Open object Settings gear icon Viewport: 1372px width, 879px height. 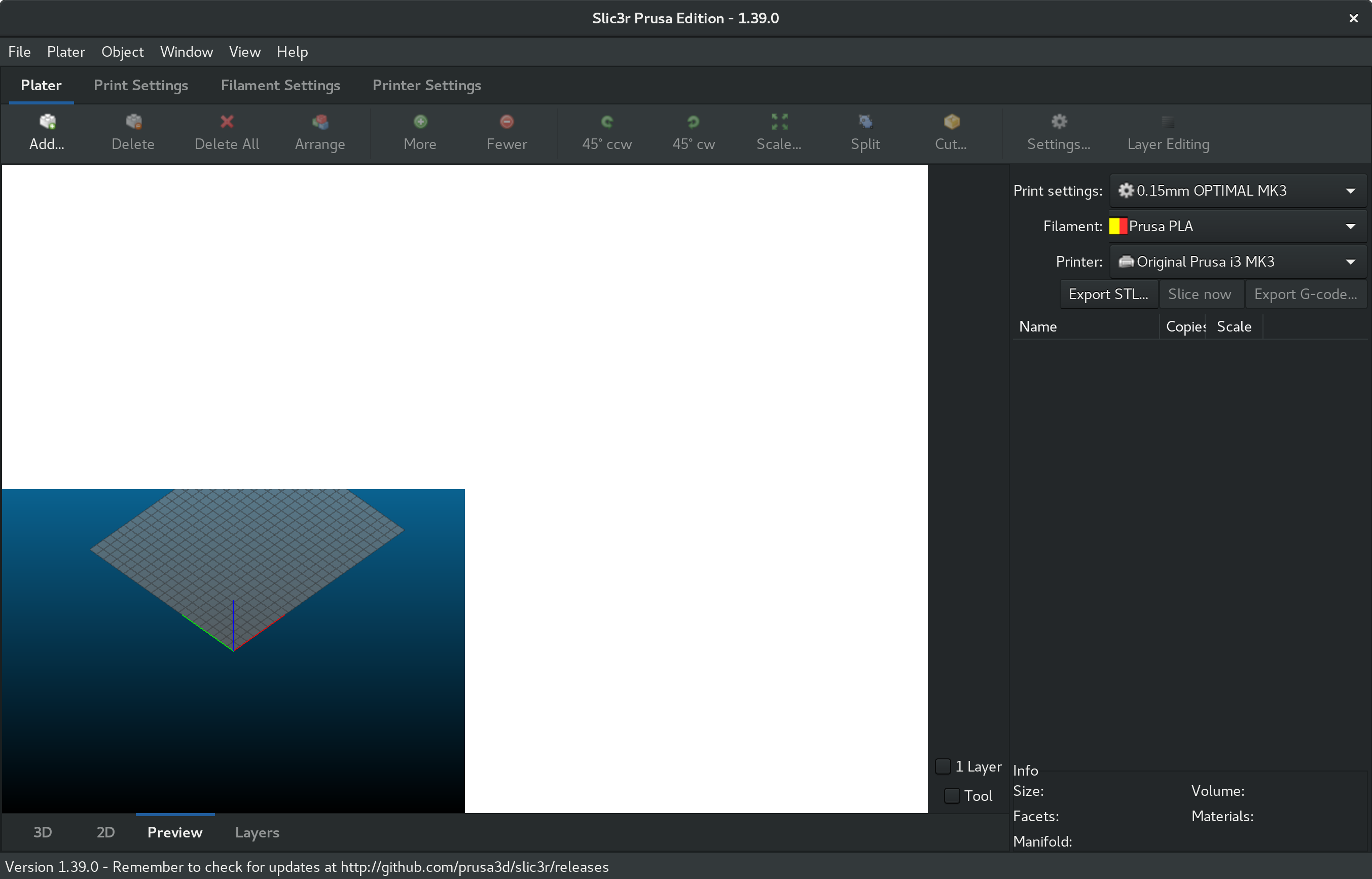click(1059, 122)
